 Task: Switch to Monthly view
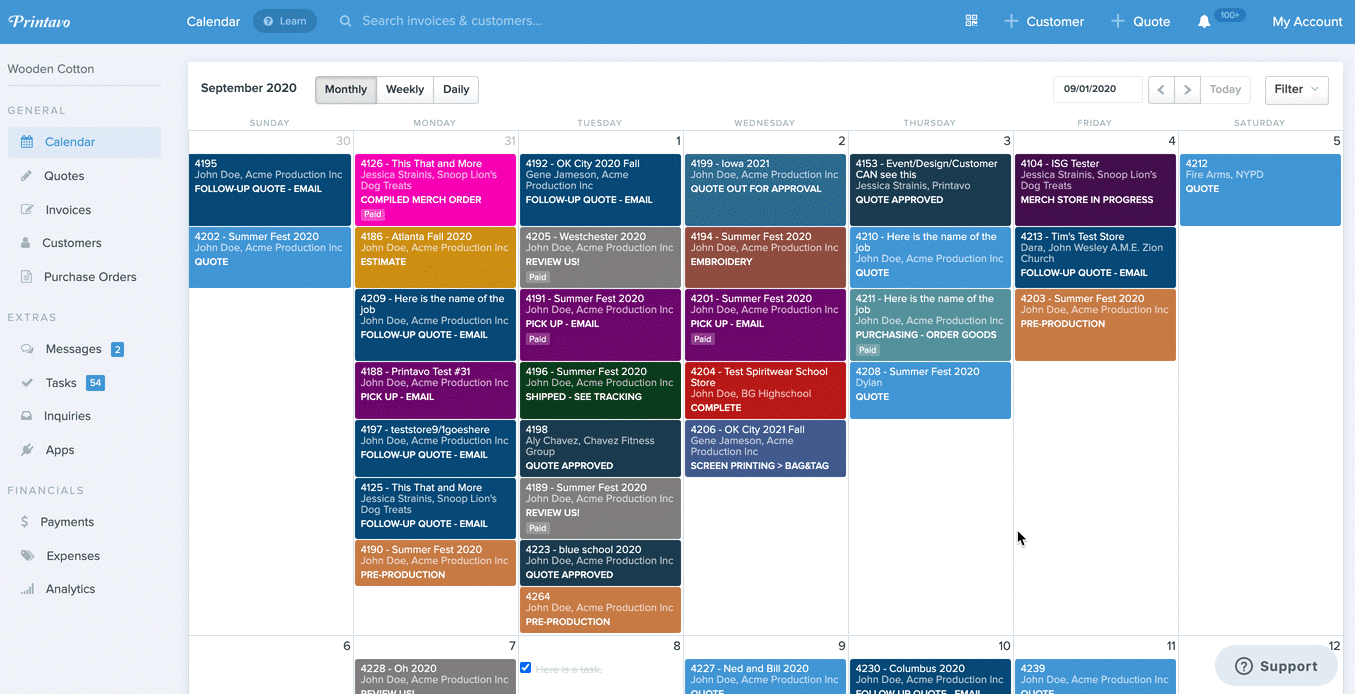point(346,89)
